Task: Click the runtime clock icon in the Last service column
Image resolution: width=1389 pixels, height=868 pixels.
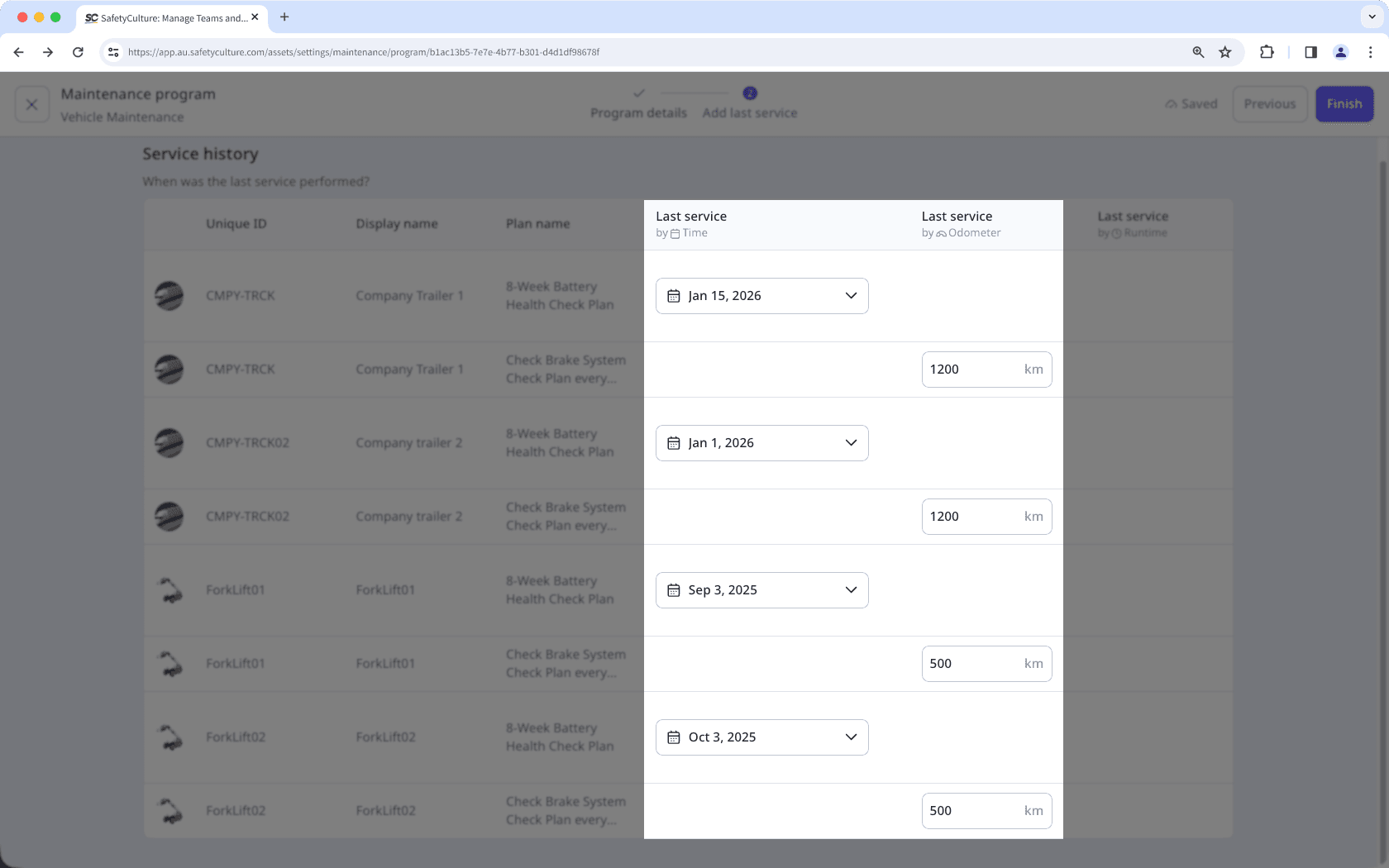Action: [1116, 232]
